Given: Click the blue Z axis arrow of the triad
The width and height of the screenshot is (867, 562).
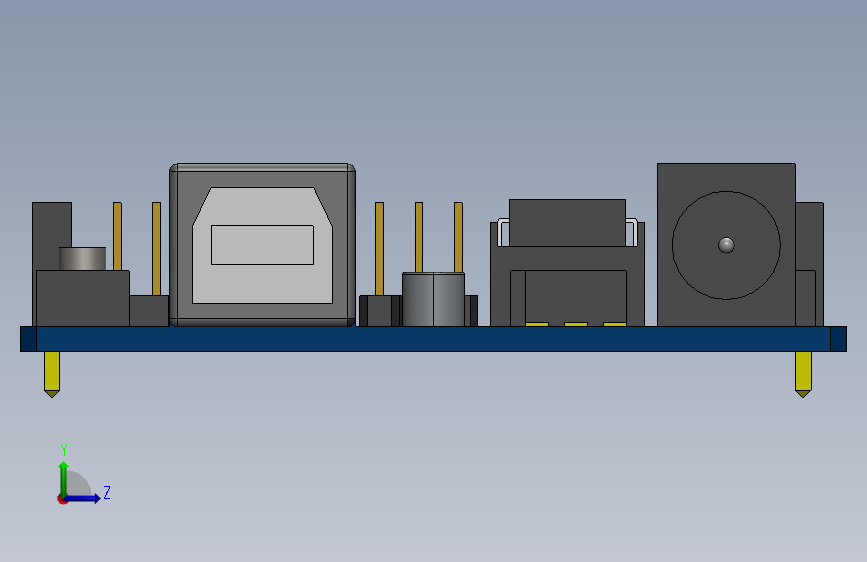Looking at the screenshot, I should click(x=83, y=498).
